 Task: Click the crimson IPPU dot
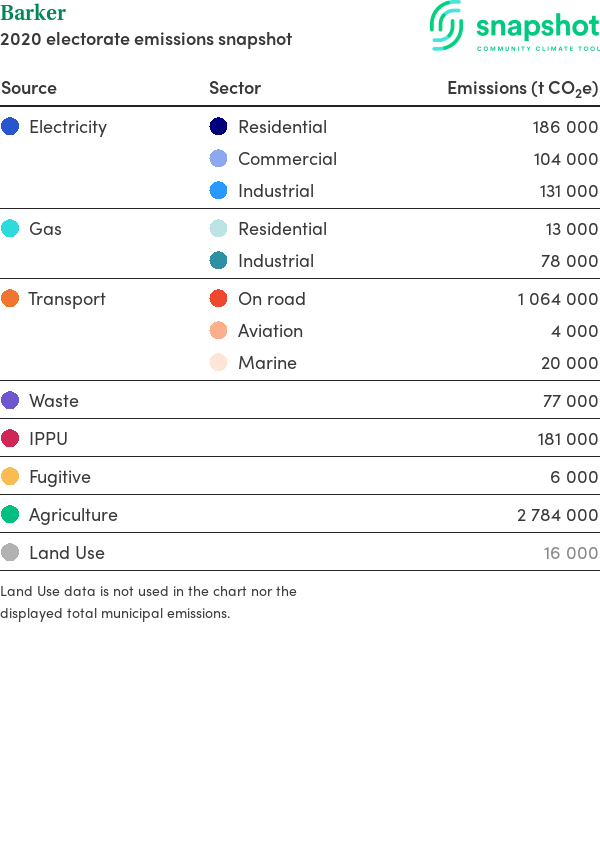(10, 438)
